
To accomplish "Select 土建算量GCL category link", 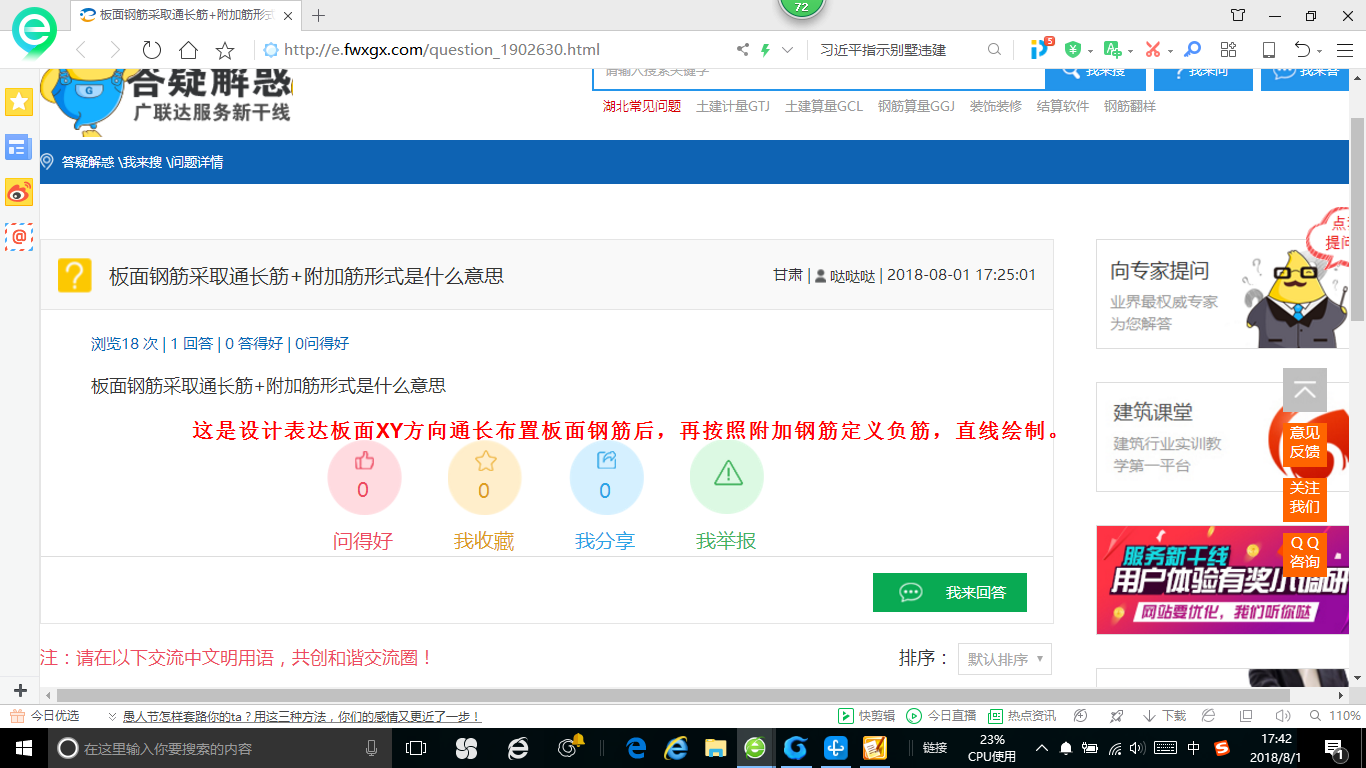I will [x=824, y=106].
